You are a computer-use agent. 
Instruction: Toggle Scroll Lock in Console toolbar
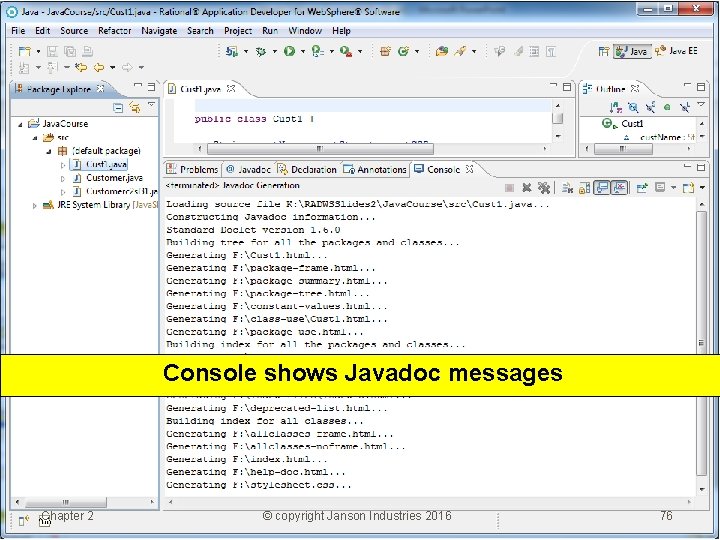point(584,187)
